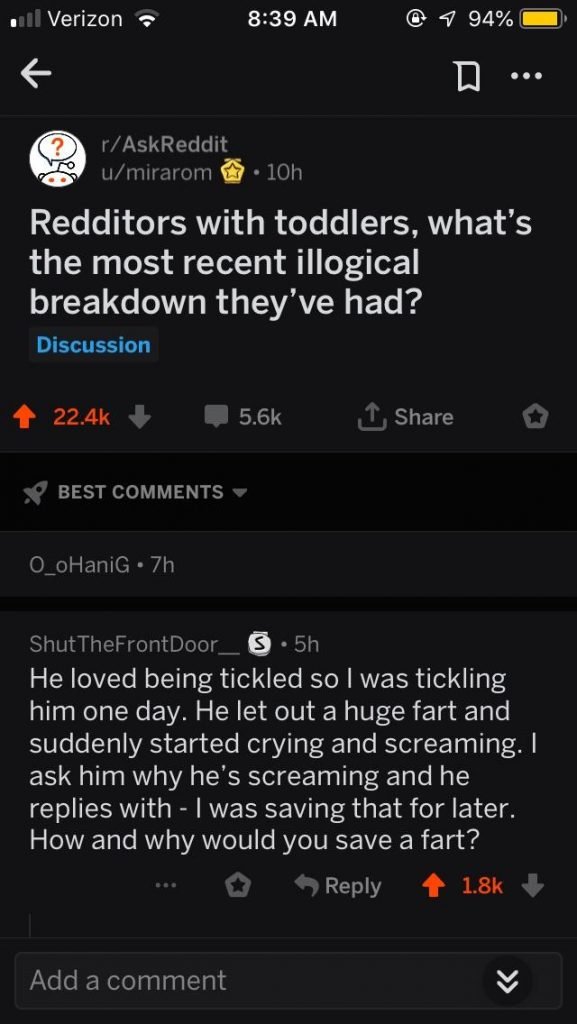
Task: Open the r/AskReddit subreddit avatar
Action: [x=58, y=160]
